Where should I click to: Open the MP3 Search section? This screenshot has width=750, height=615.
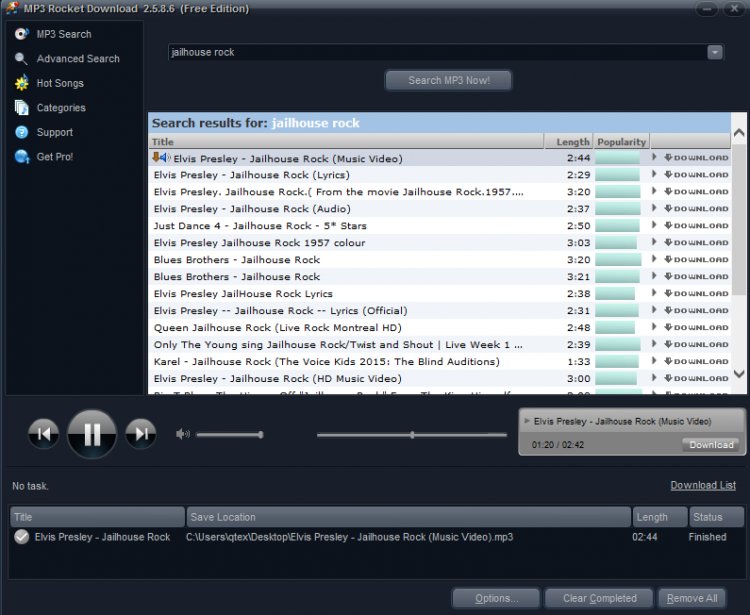(x=64, y=34)
